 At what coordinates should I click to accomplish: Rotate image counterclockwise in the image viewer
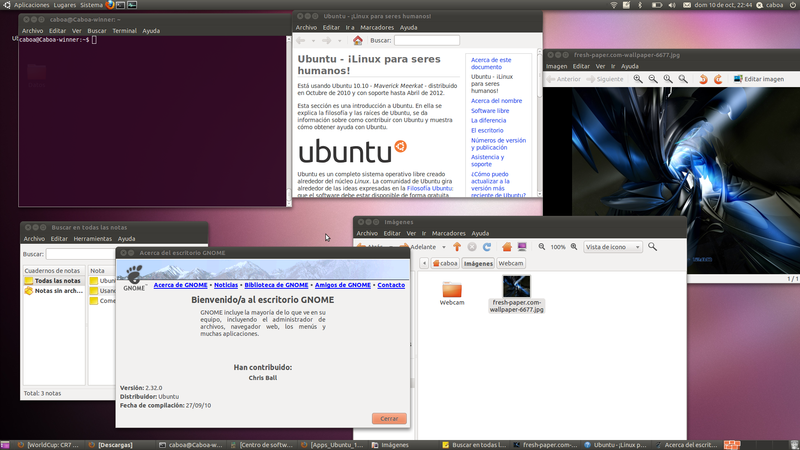click(703, 79)
